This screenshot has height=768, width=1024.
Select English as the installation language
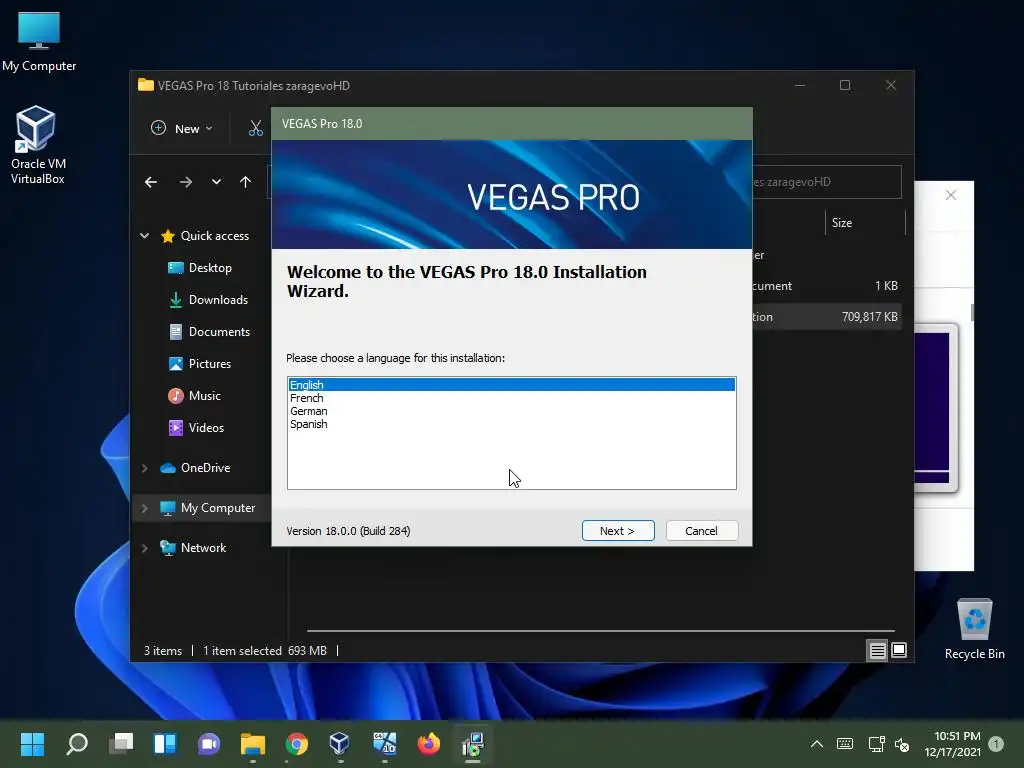511,385
